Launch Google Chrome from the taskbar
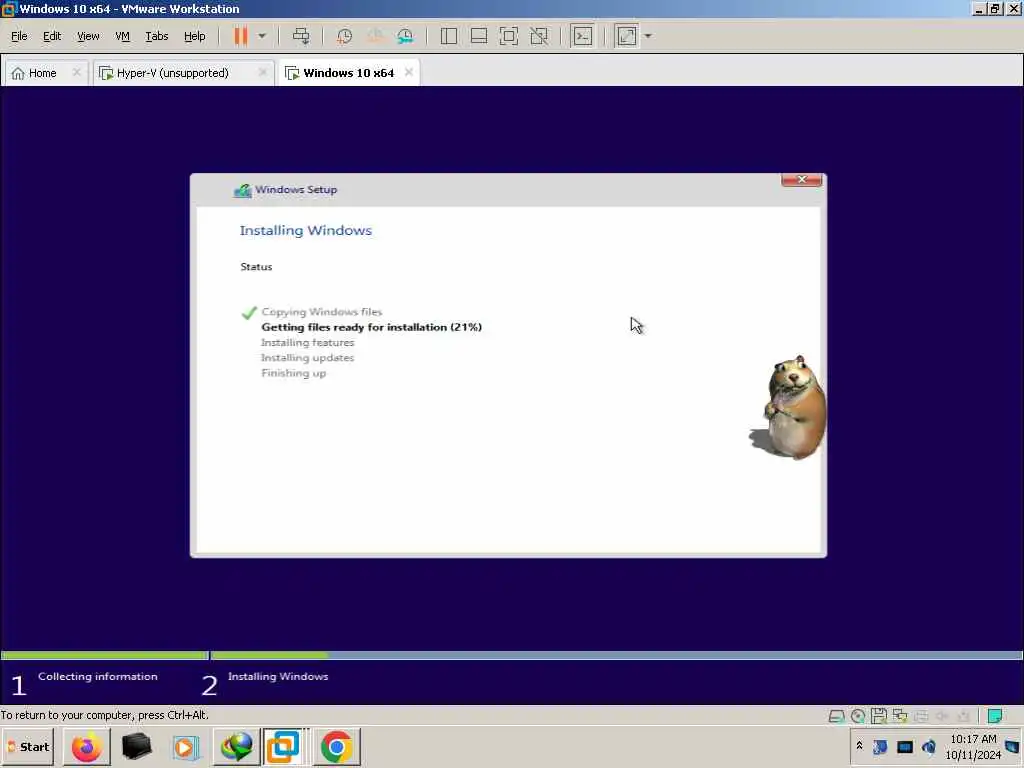Viewport: 1024px width, 768px height. coord(336,746)
